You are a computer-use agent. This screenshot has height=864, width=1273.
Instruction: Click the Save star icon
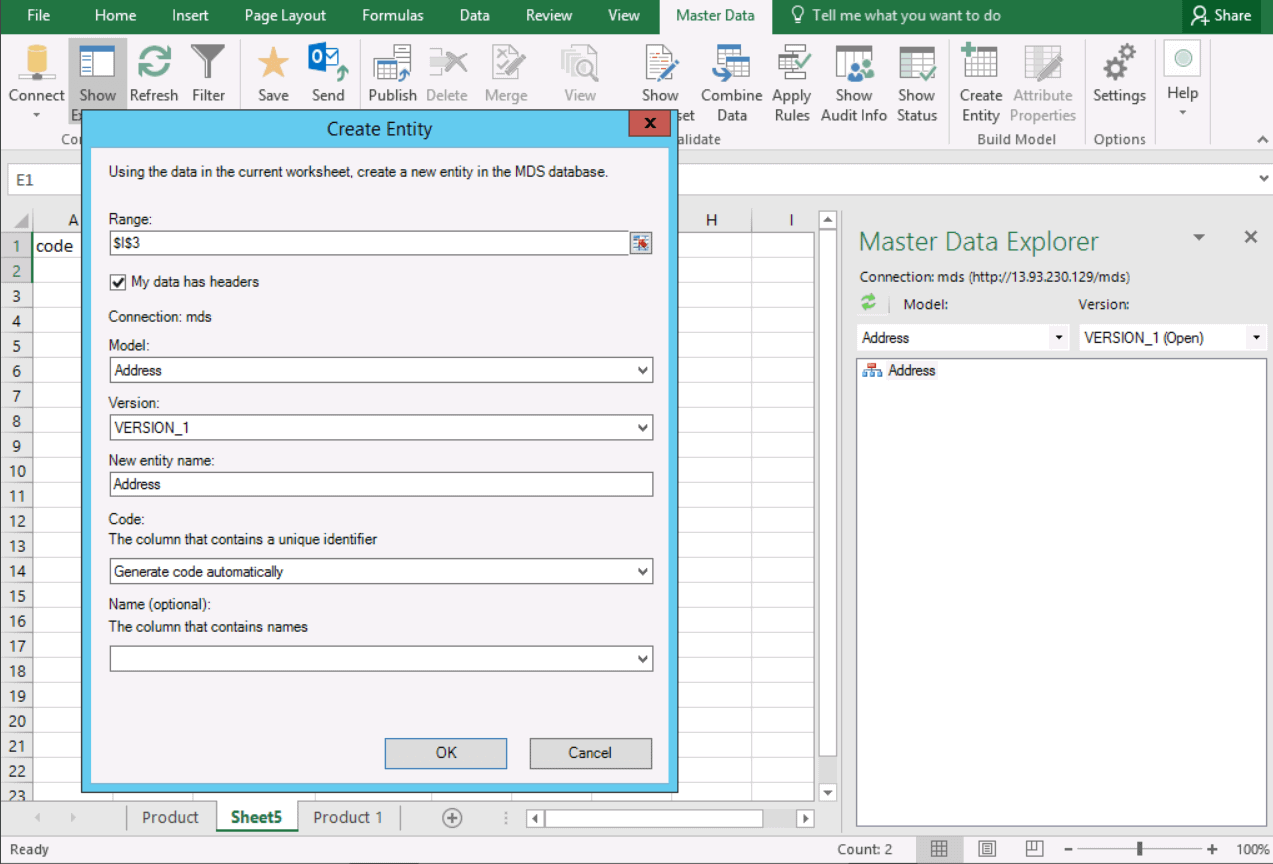(273, 62)
